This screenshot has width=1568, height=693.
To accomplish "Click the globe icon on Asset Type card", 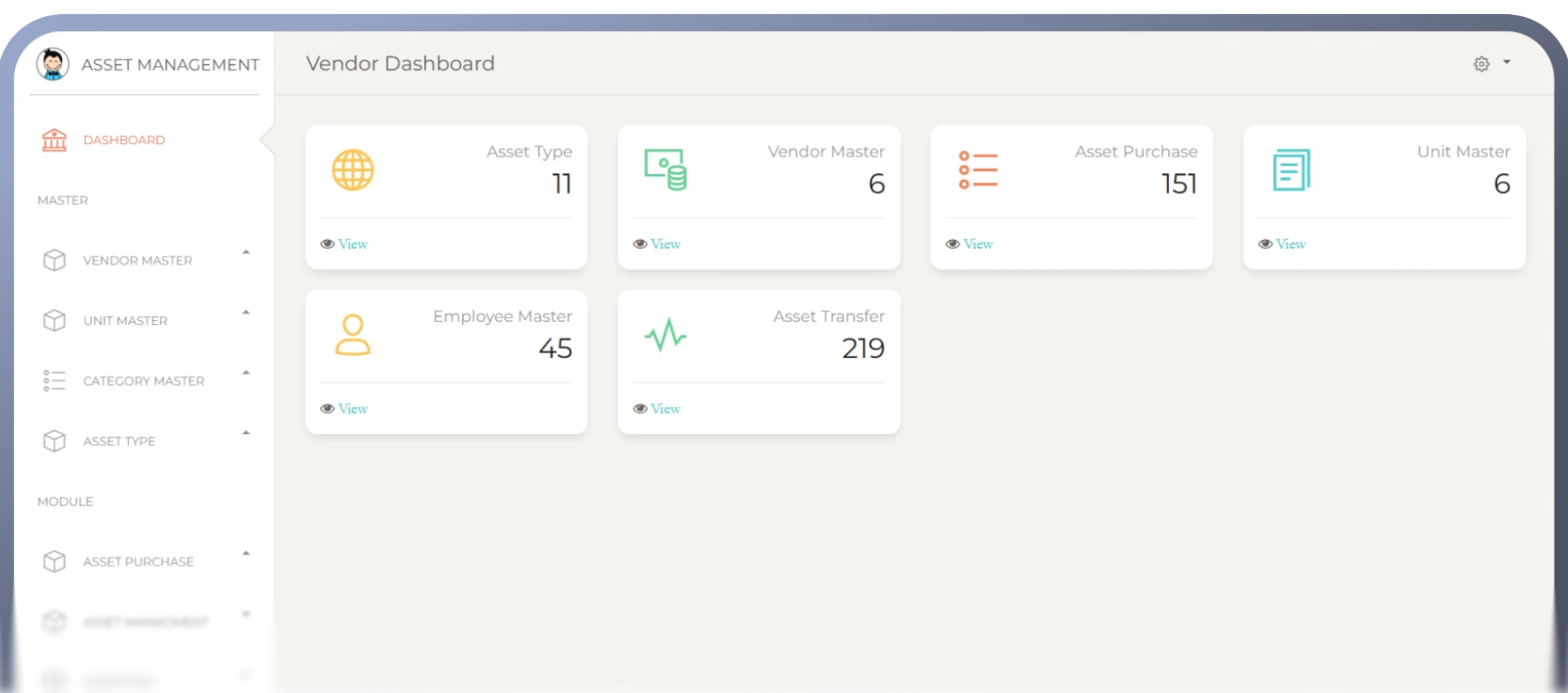I will [x=353, y=170].
